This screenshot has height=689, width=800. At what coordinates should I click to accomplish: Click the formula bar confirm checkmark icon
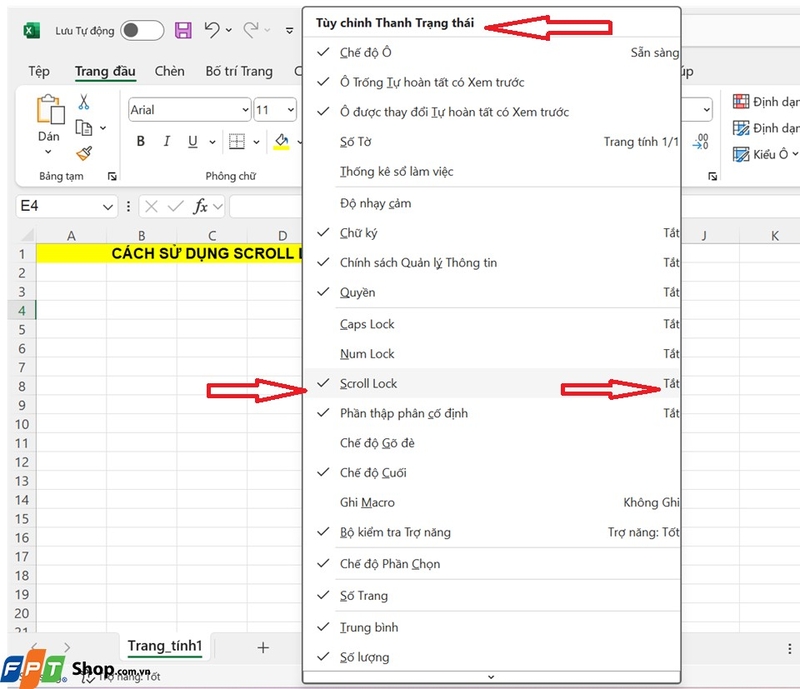click(x=176, y=206)
